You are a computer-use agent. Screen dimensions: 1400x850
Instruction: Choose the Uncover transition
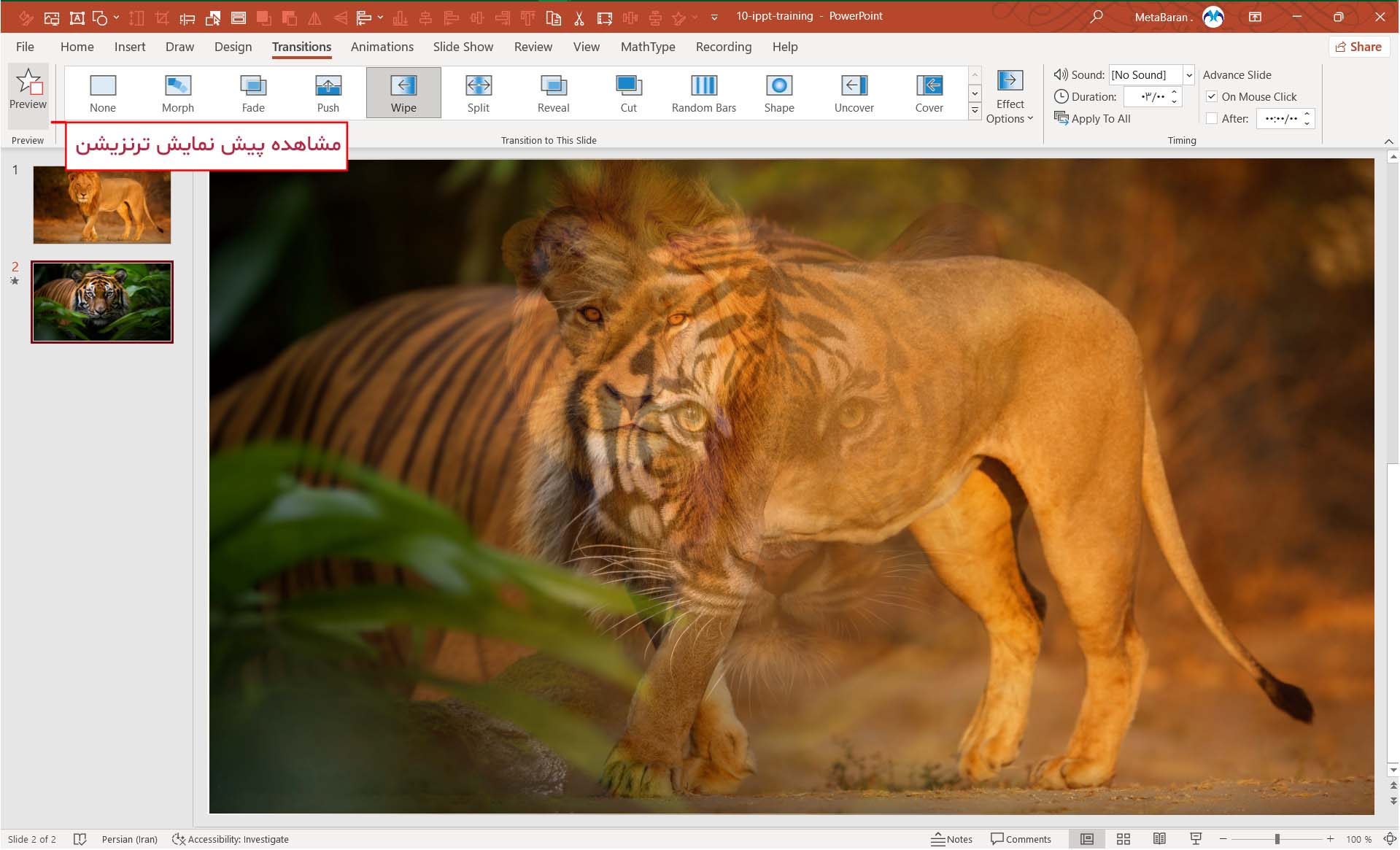click(x=854, y=93)
